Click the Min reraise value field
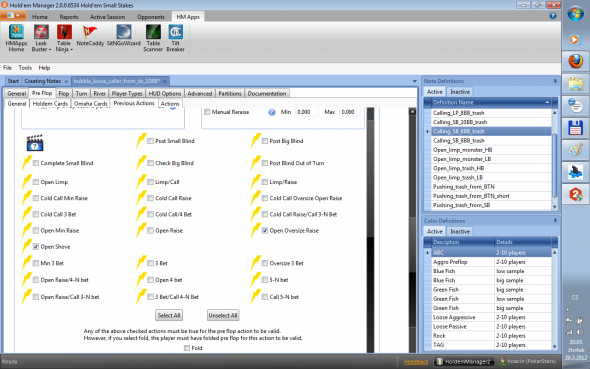The image size is (590, 369). coord(307,112)
